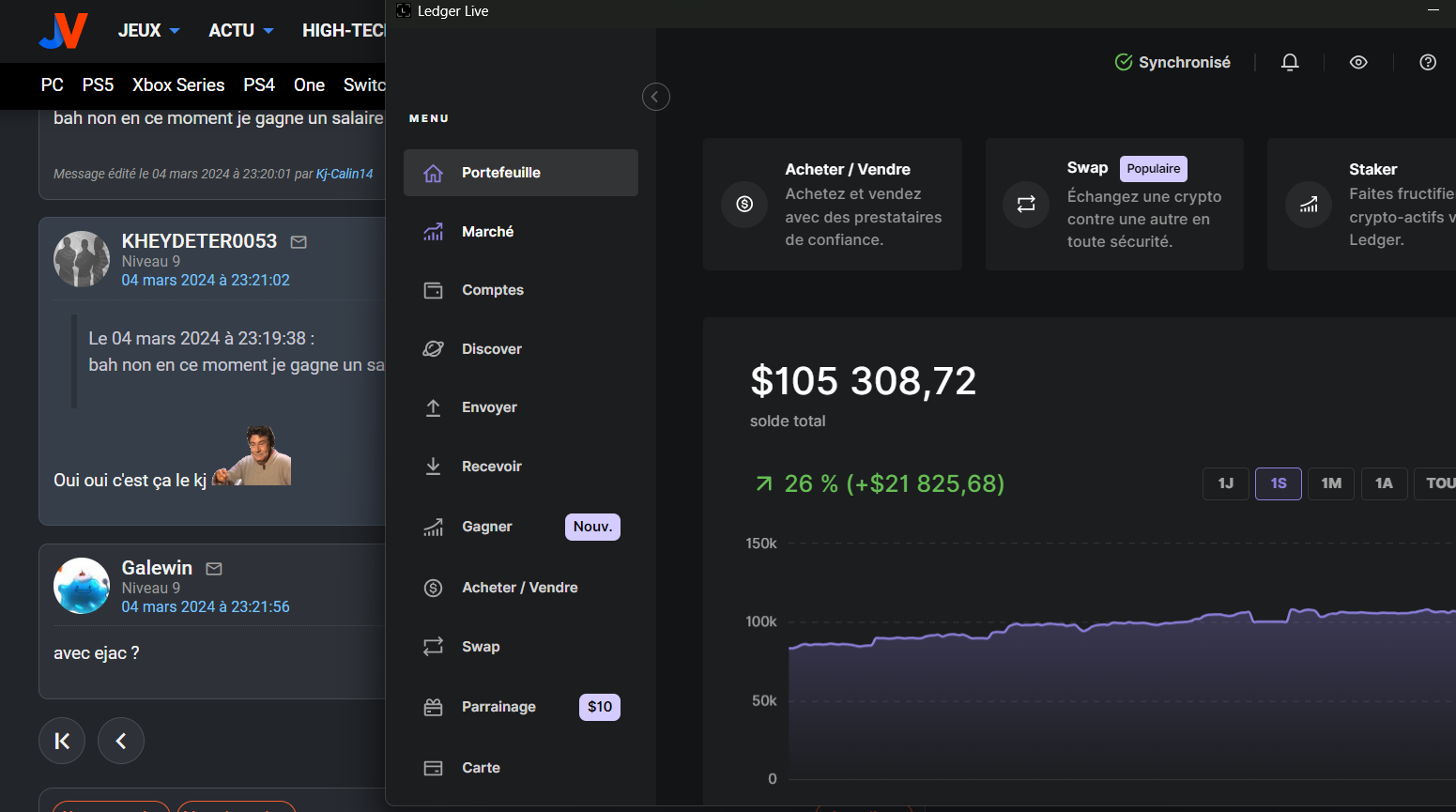The image size is (1456, 812).
Task: Open the Discover section
Action: pos(521,349)
